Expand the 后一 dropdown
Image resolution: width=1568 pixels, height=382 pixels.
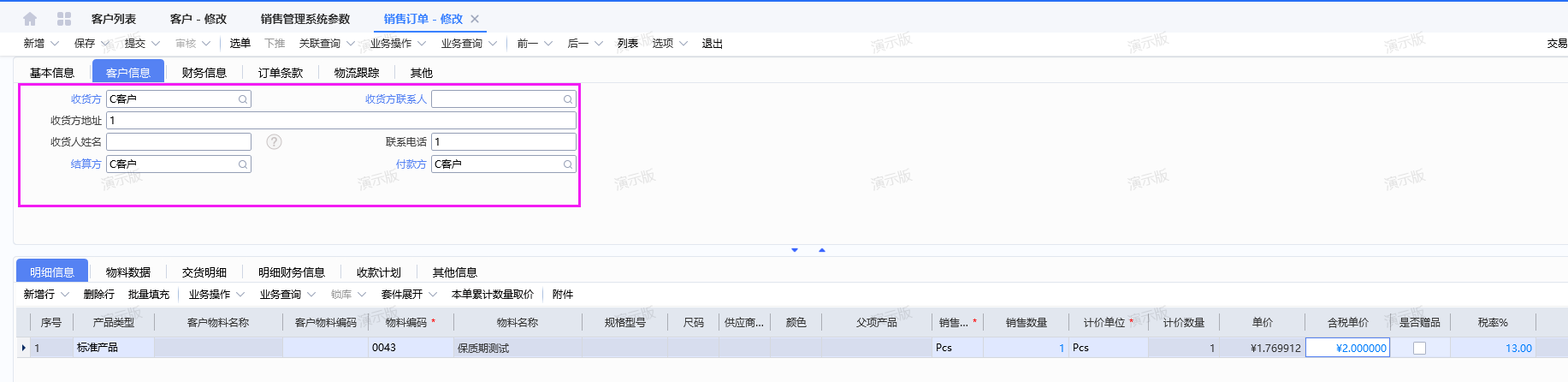[x=599, y=44]
